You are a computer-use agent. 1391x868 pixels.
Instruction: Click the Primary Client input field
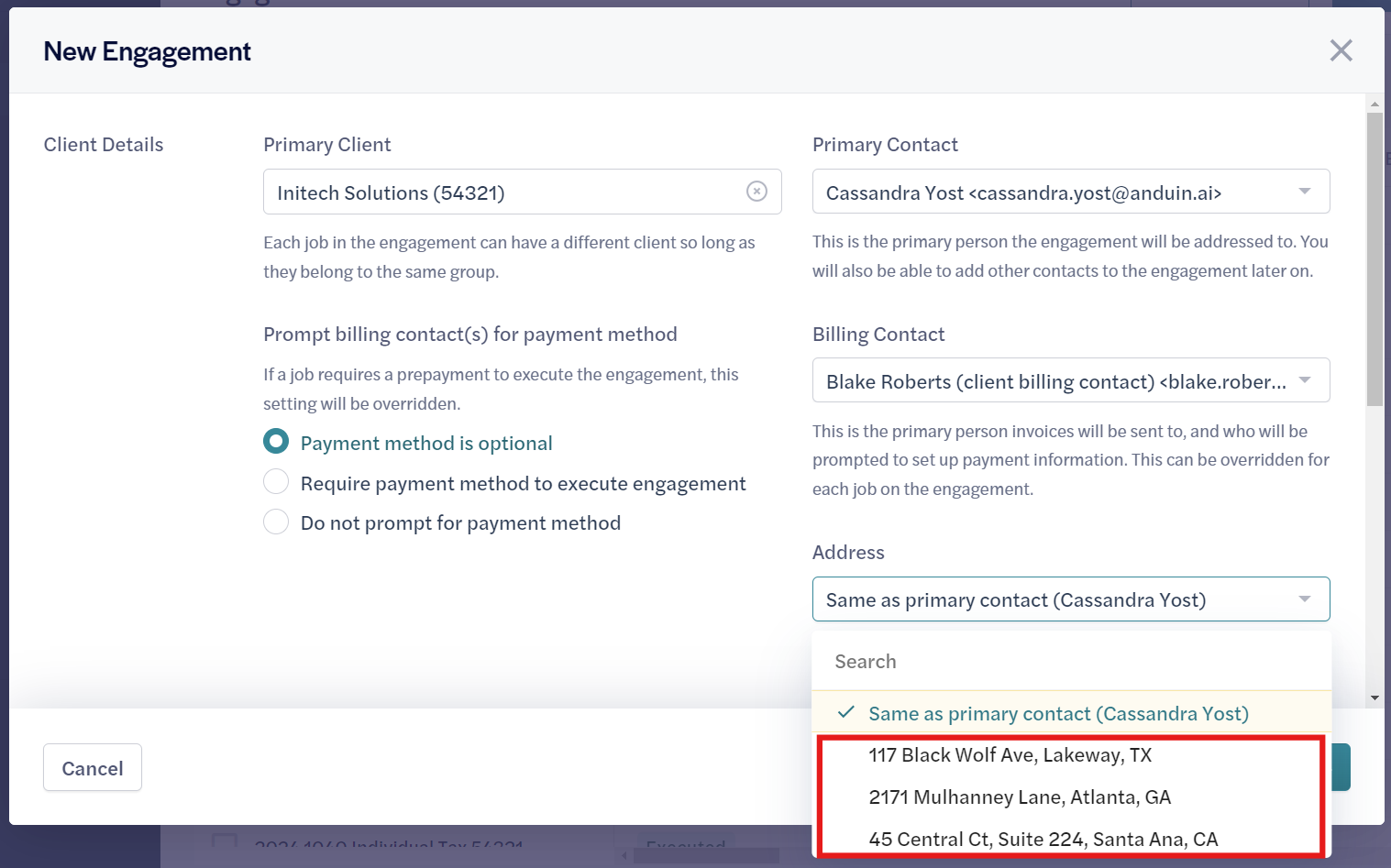(x=522, y=192)
